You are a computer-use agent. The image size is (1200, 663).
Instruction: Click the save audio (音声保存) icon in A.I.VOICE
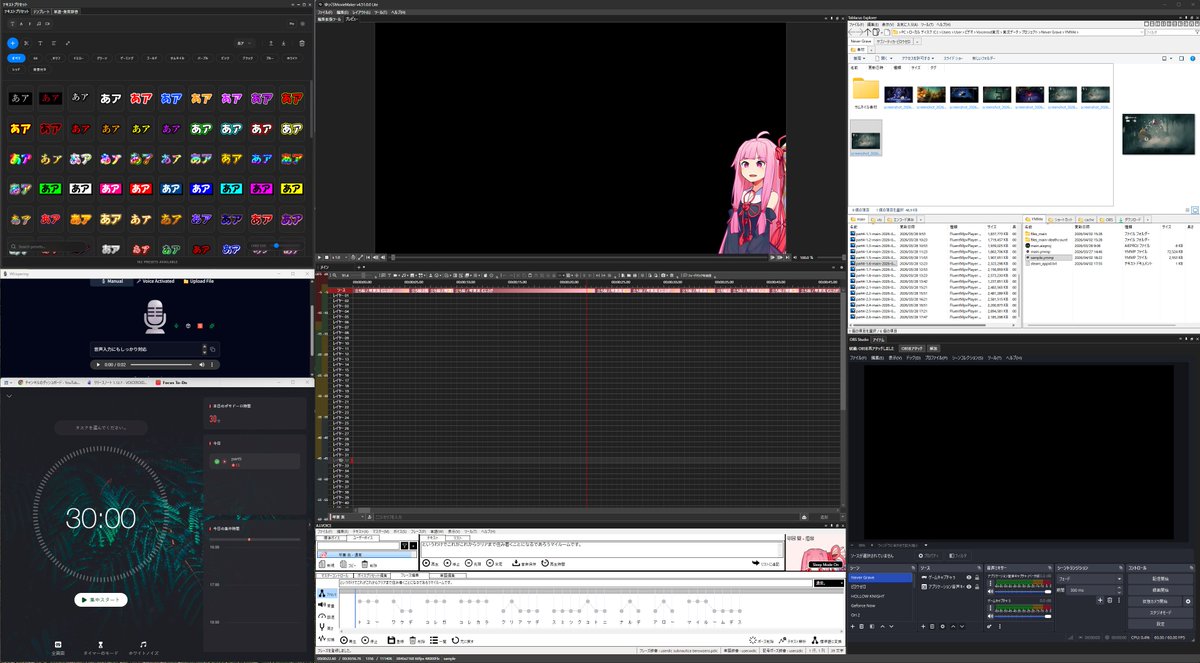(516, 563)
